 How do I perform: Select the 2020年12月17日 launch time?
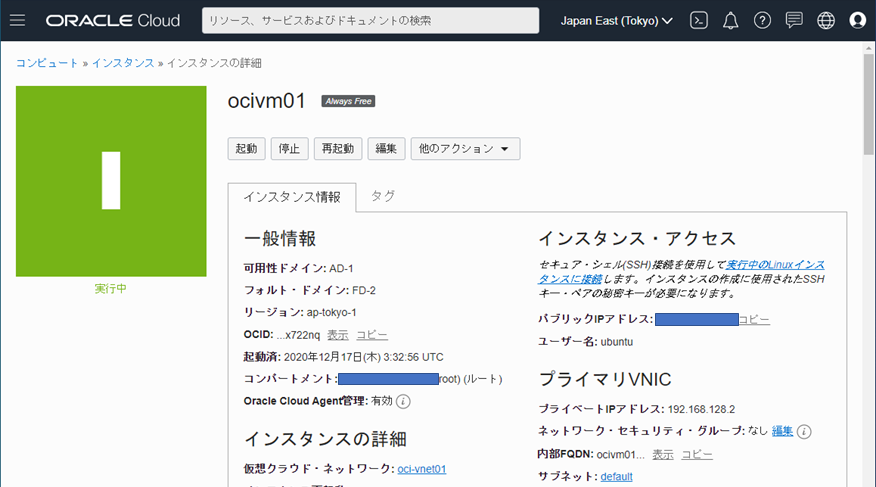(x=364, y=357)
